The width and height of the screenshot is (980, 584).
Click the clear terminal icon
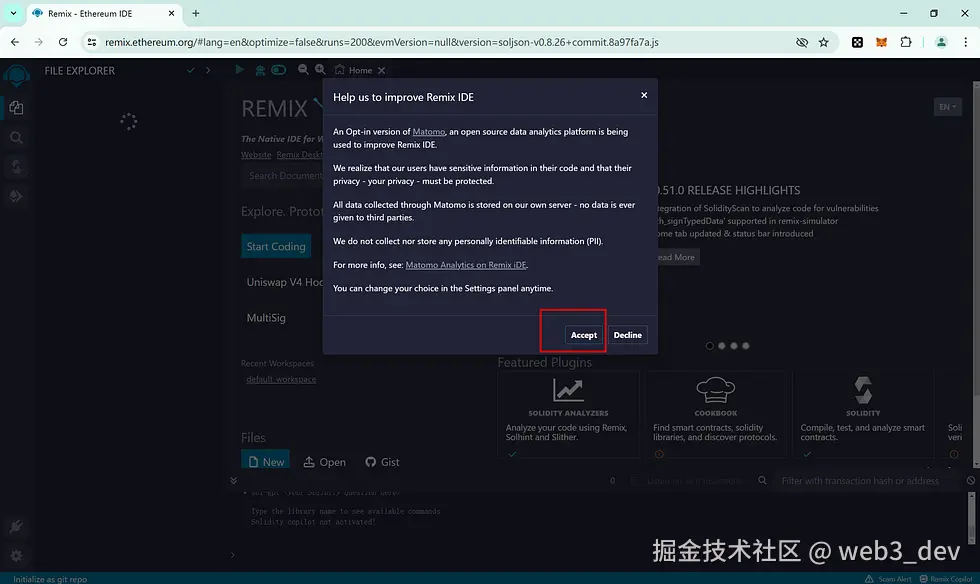[x=971, y=480]
